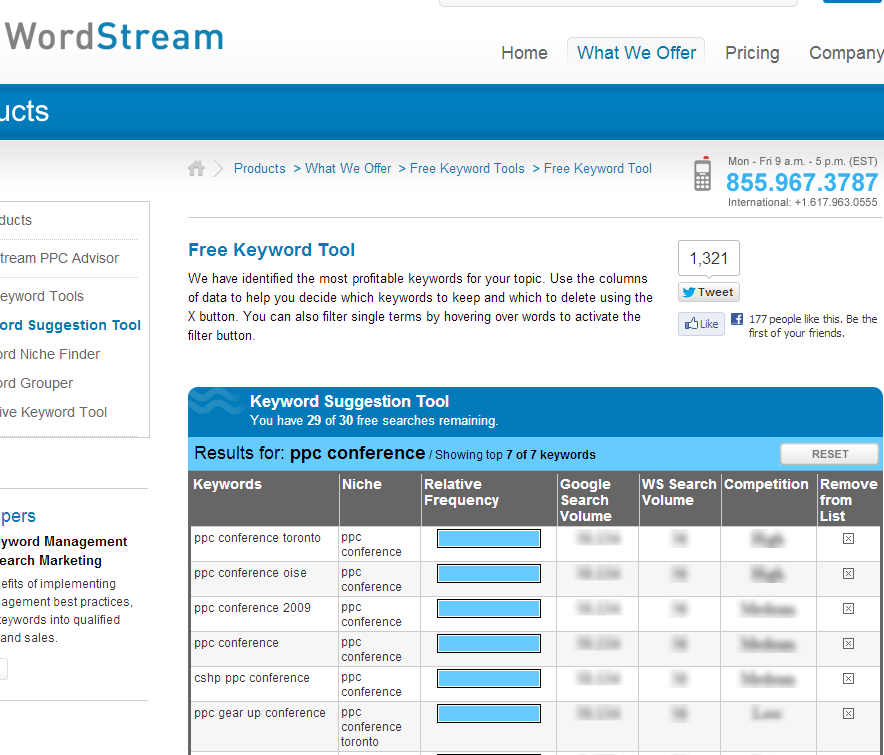Image resolution: width=884 pixels, height=755 pixels.
Task: Click keyword 'ppc conference oise'
Action: point(250,573)
